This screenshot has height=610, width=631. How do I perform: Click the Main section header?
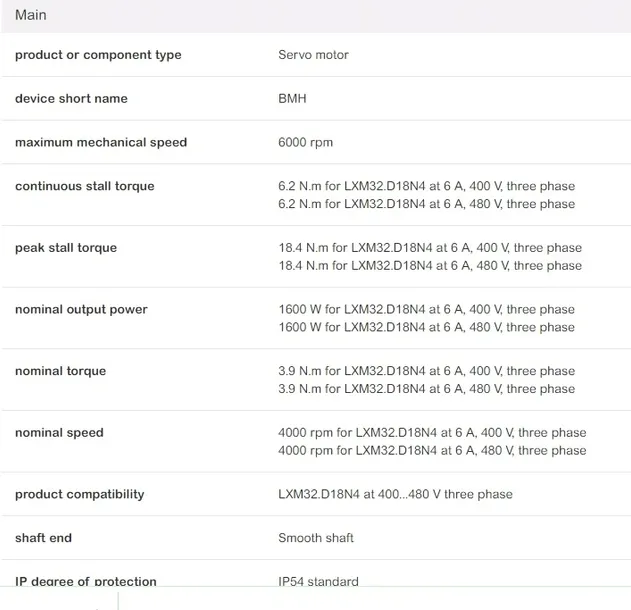tap(31, 15)
